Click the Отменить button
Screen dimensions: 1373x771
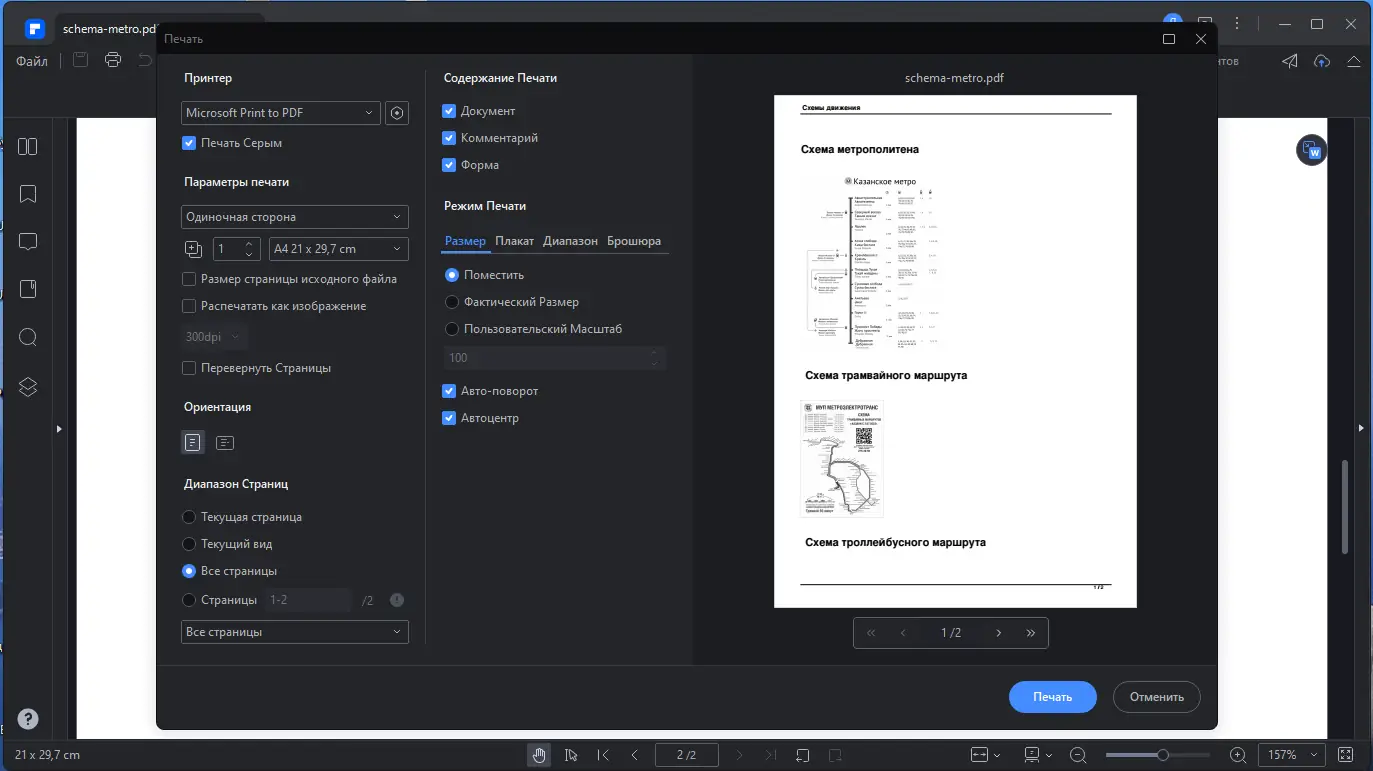[x=1157, y=697]
